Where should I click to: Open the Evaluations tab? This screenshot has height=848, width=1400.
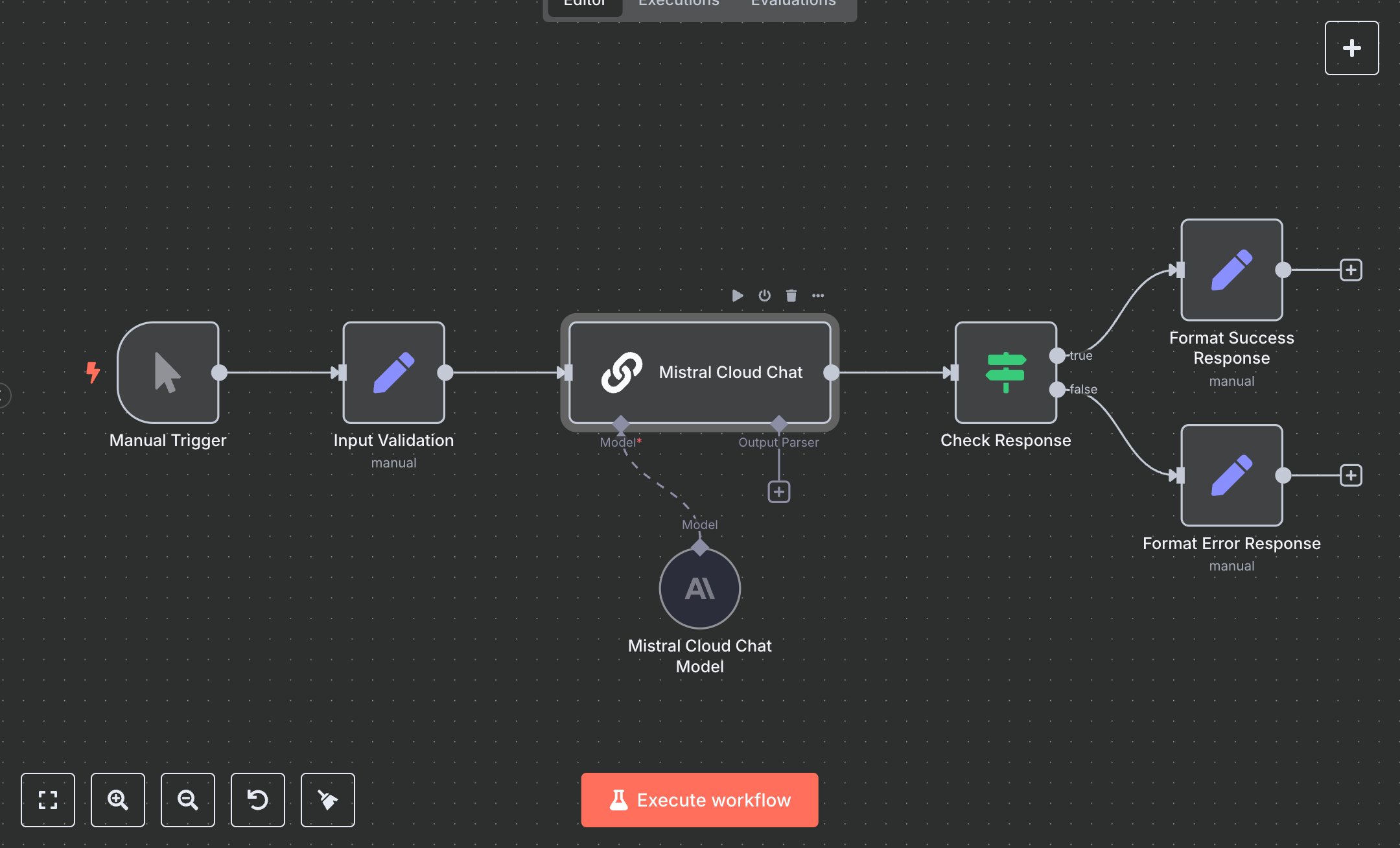(792, 5)
